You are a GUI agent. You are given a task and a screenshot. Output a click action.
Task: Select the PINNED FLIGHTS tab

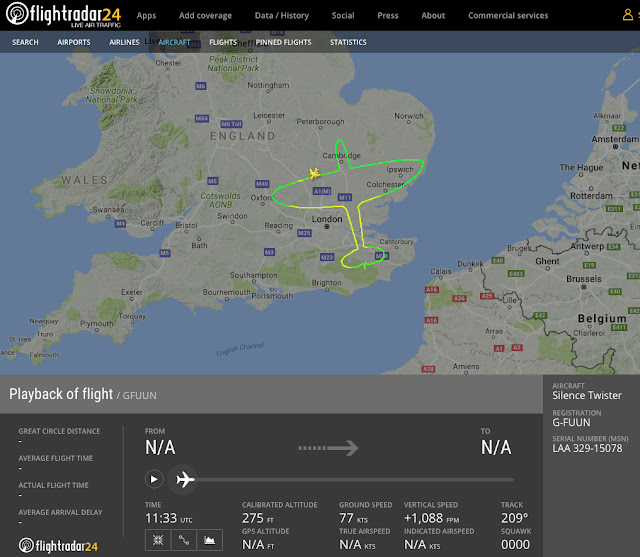(283, 42)
